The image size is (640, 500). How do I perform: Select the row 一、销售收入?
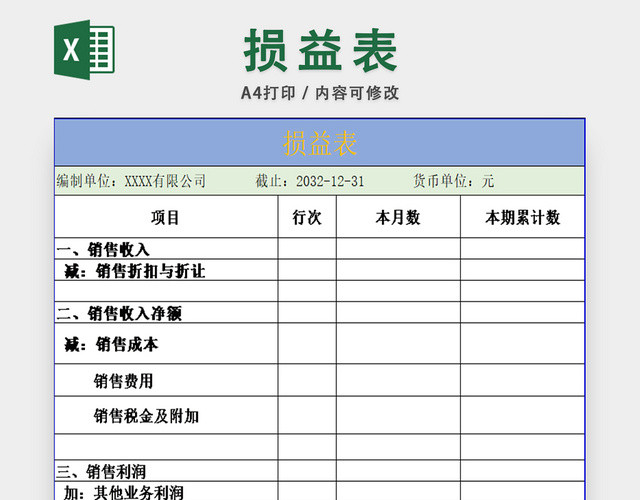click(320, 249)
